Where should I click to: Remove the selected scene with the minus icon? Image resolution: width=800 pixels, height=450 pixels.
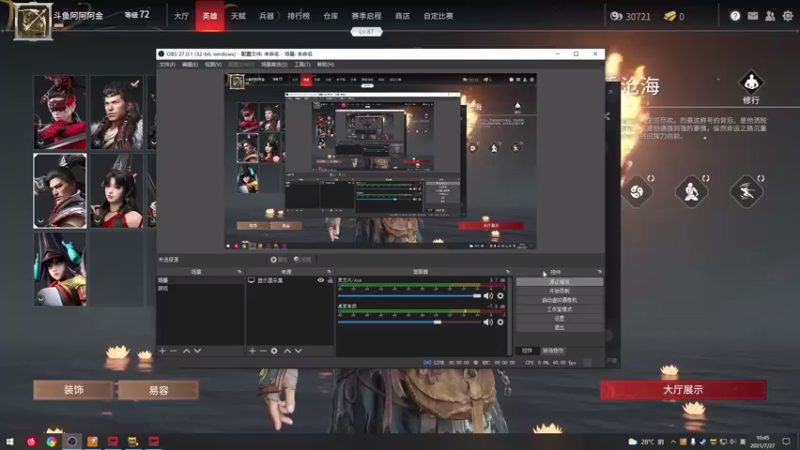173,351
